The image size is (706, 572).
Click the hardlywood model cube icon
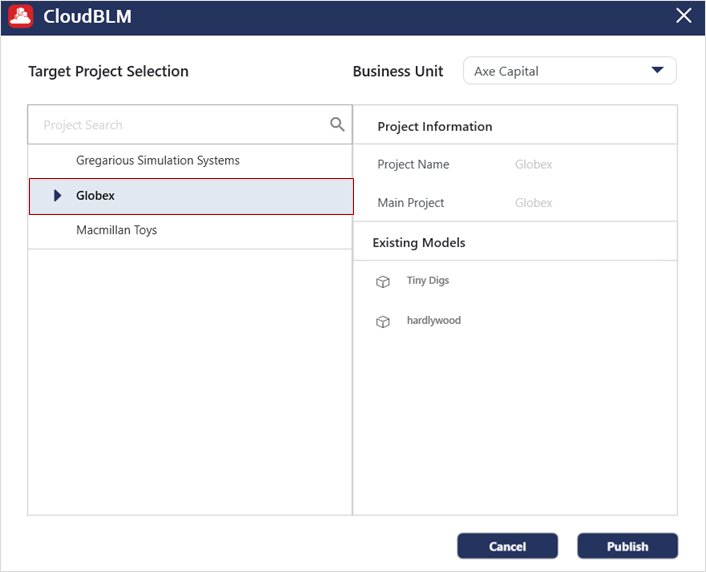click(x=383, y=322)
